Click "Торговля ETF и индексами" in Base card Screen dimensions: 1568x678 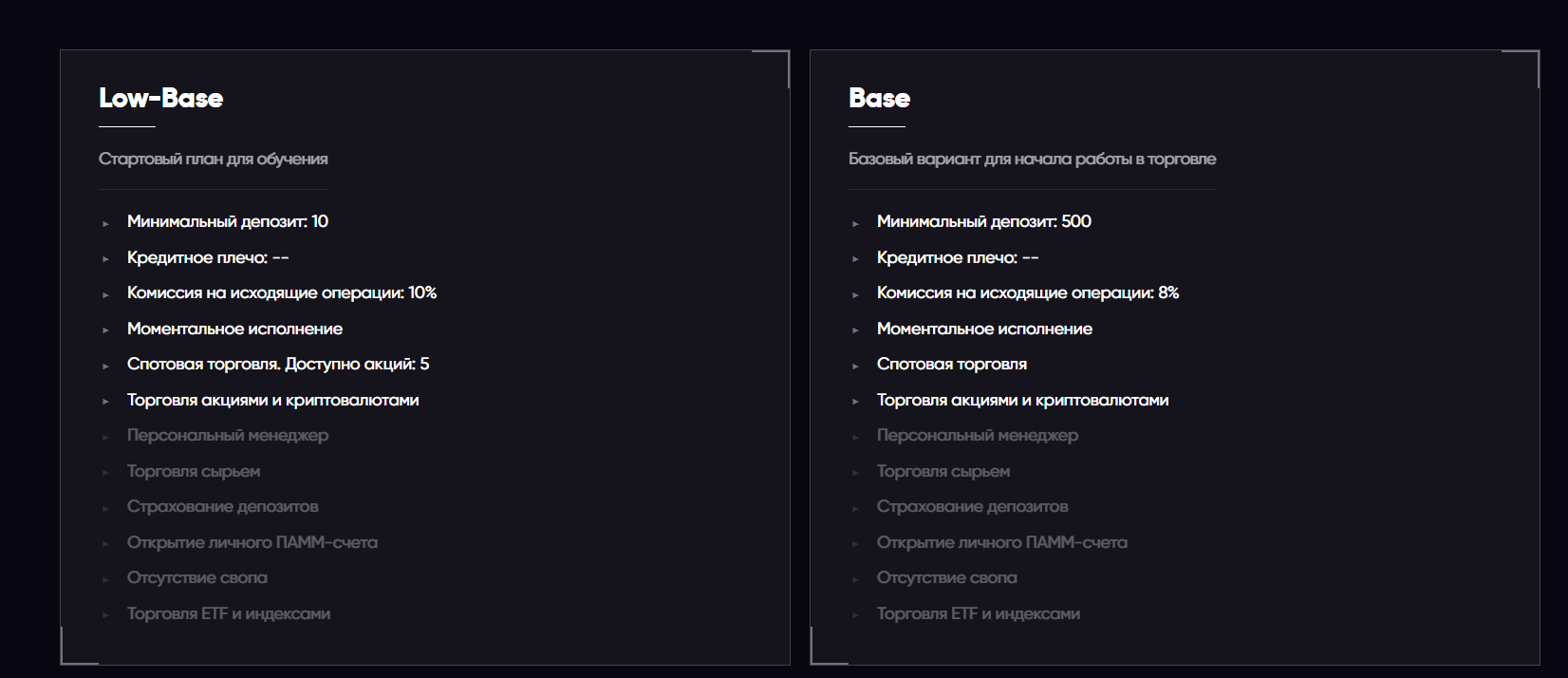[x=979, y=614]
